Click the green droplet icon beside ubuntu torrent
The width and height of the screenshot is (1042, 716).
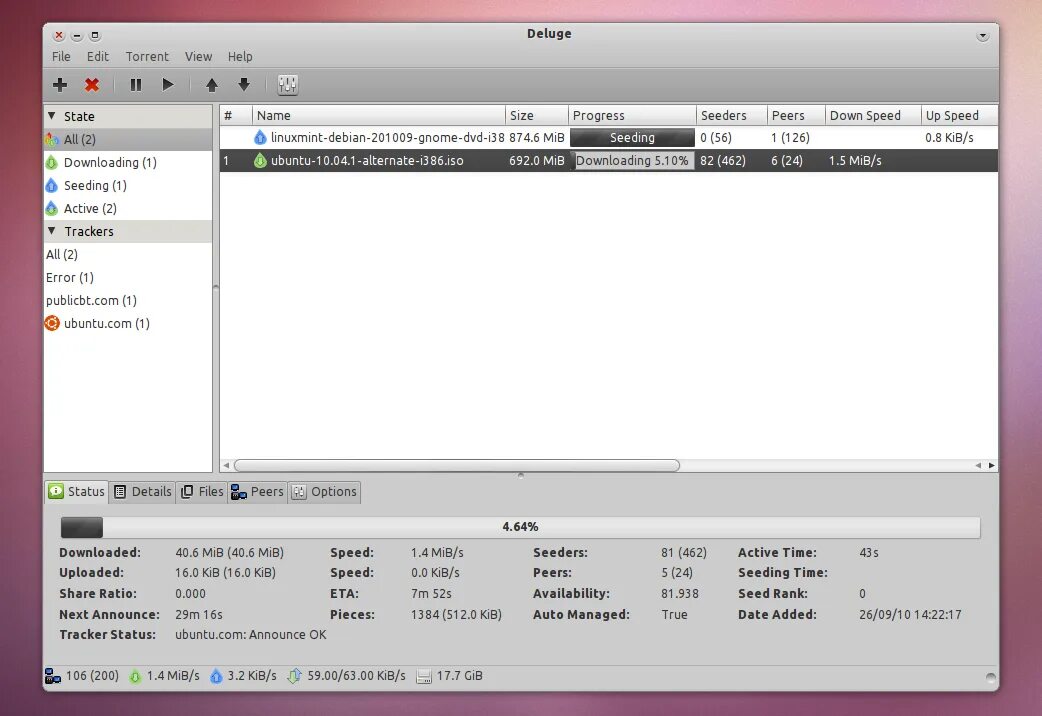click(x=260, y=160)
